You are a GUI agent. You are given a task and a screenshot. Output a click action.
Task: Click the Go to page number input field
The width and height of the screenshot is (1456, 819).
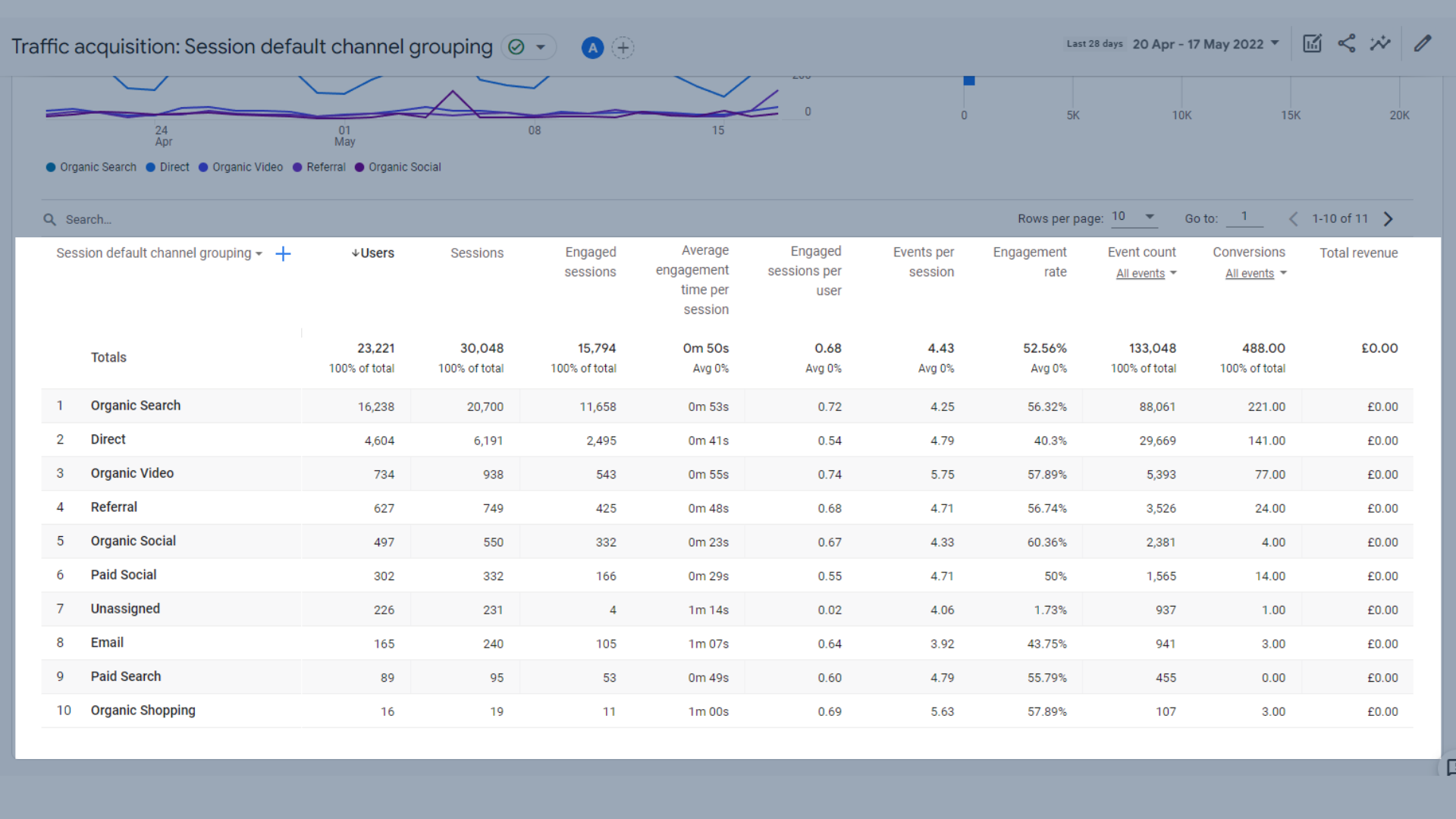[x=1246, y=218]
